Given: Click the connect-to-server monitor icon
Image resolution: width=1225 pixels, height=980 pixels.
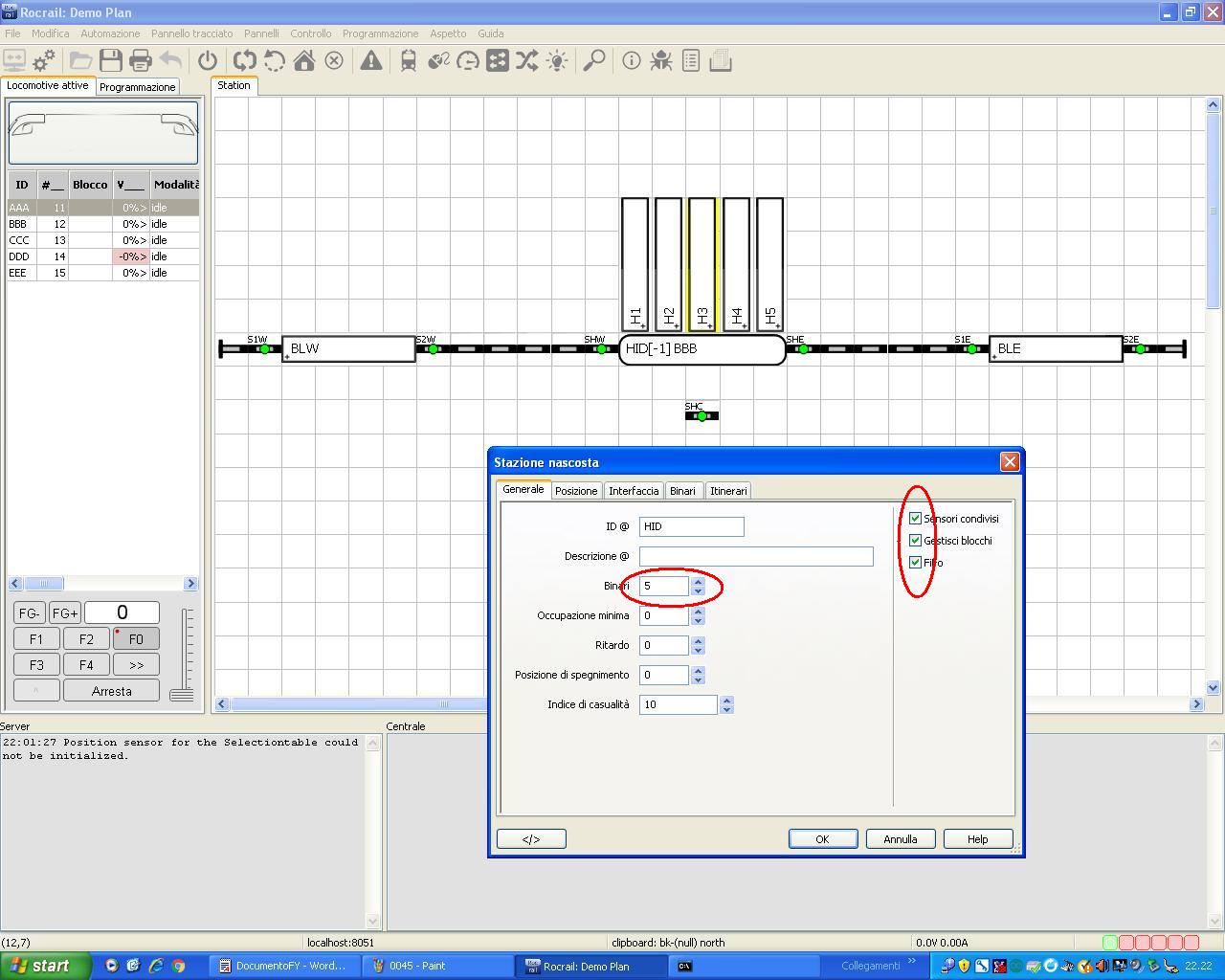Looking at the screenshot, I should pyautogui.click(x=14, y=61).
